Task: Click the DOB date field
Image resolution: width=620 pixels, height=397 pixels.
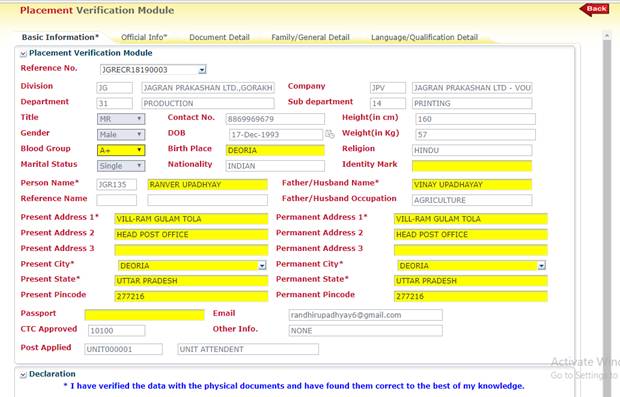Action: click(x=276, y=134)
